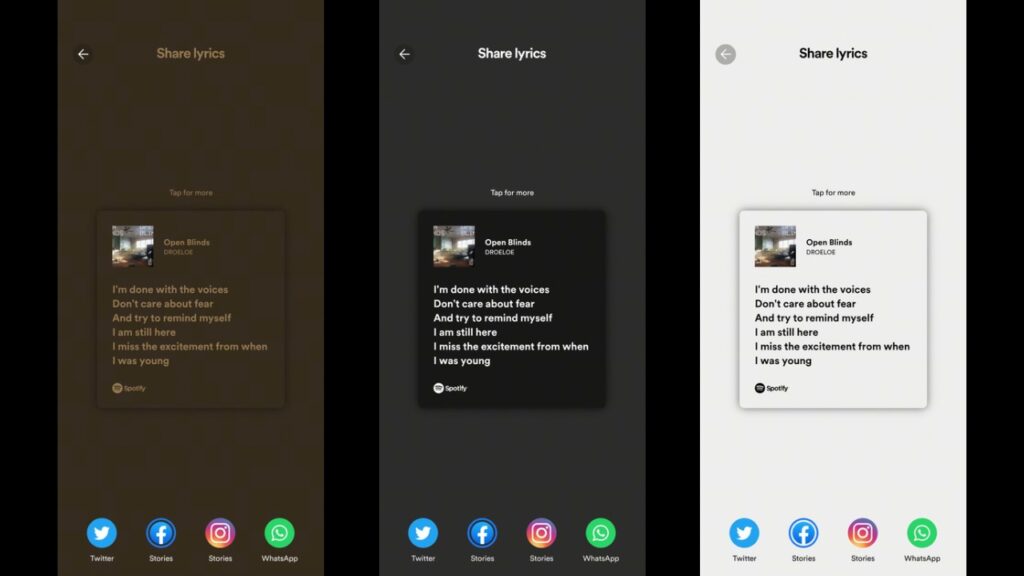Click the back arrow on the white screen
The height and width of the screenshot is (576, 1024).
(725, 54)
